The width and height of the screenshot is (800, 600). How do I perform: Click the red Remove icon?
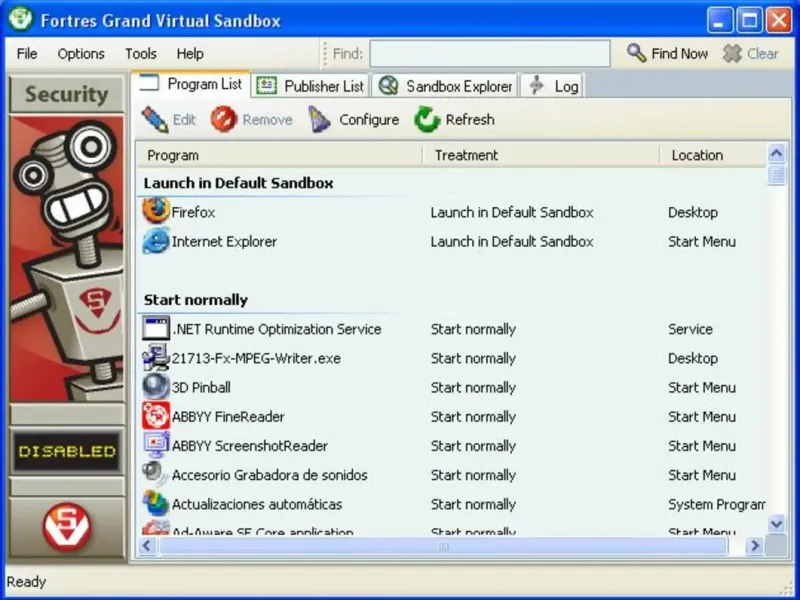pyautogui.click(x=223, y=119)
